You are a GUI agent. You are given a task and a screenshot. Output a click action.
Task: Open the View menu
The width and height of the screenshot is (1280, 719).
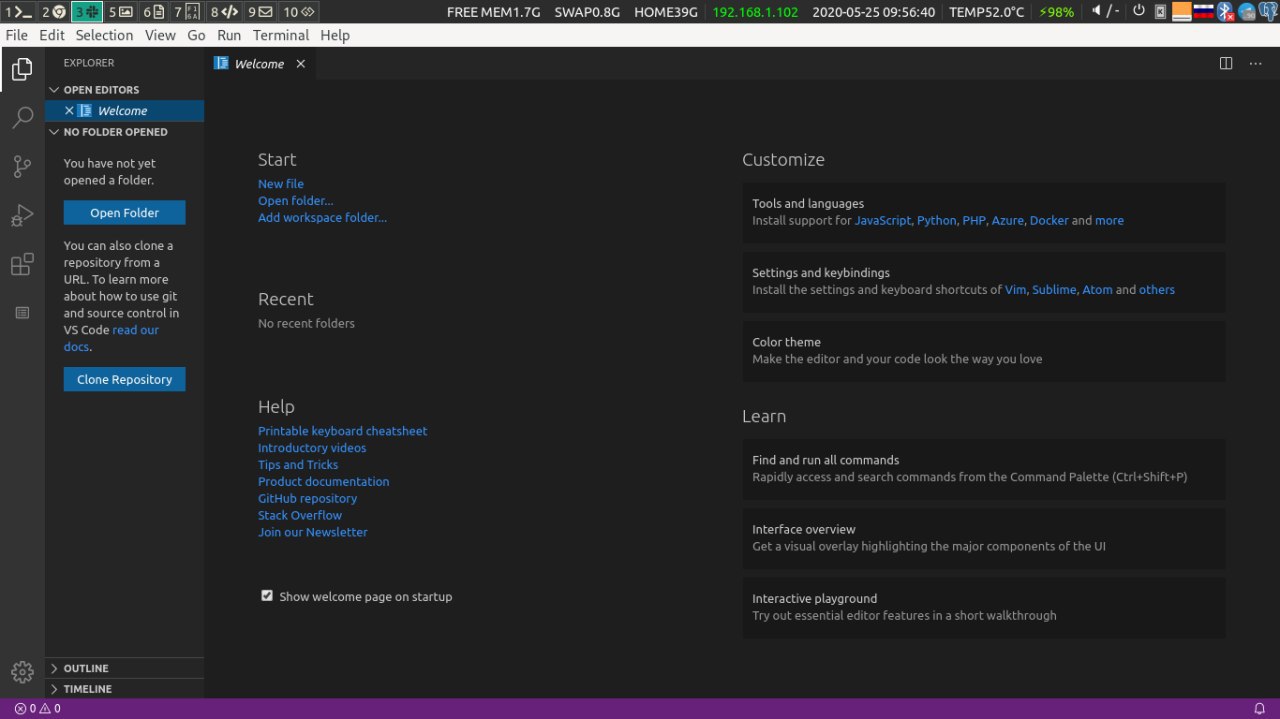160,35
